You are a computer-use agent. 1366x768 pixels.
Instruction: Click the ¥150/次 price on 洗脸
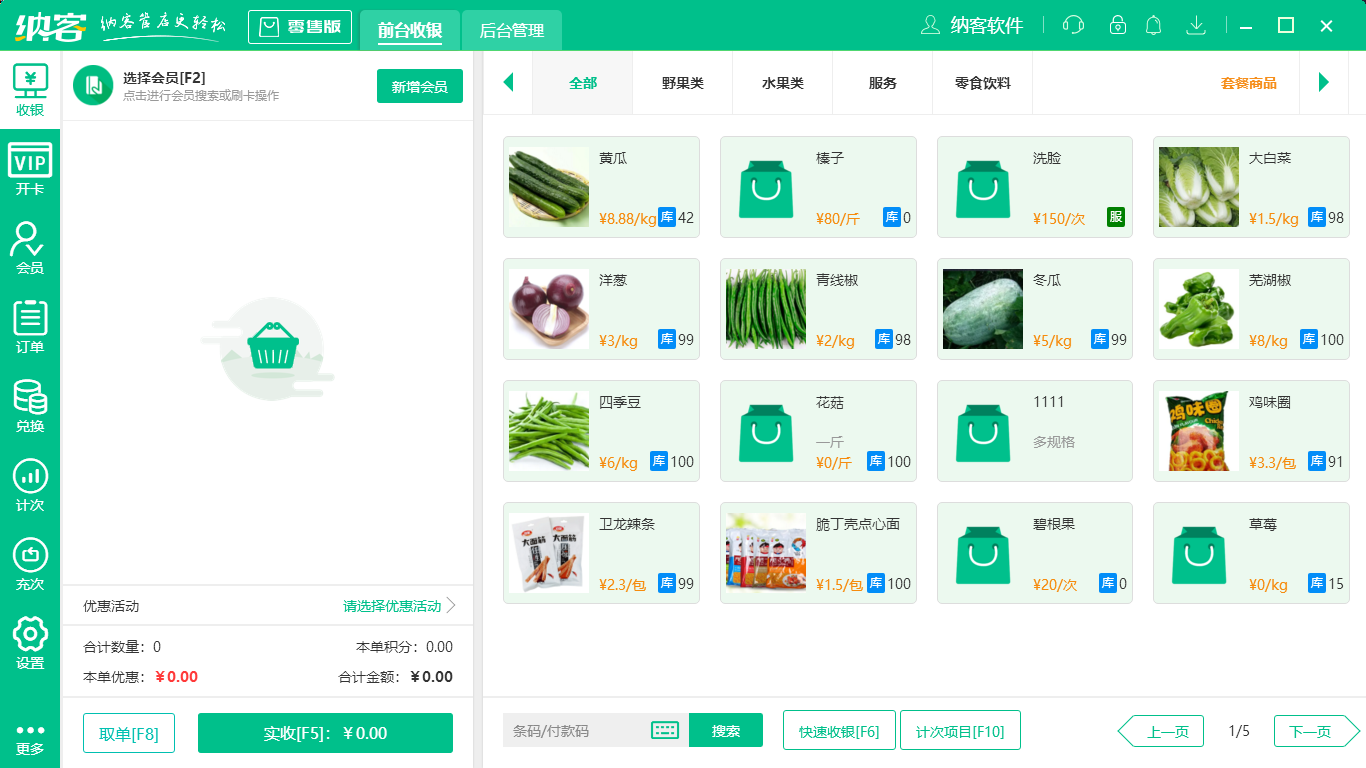pyautogui.click(x=1059, y=219)
